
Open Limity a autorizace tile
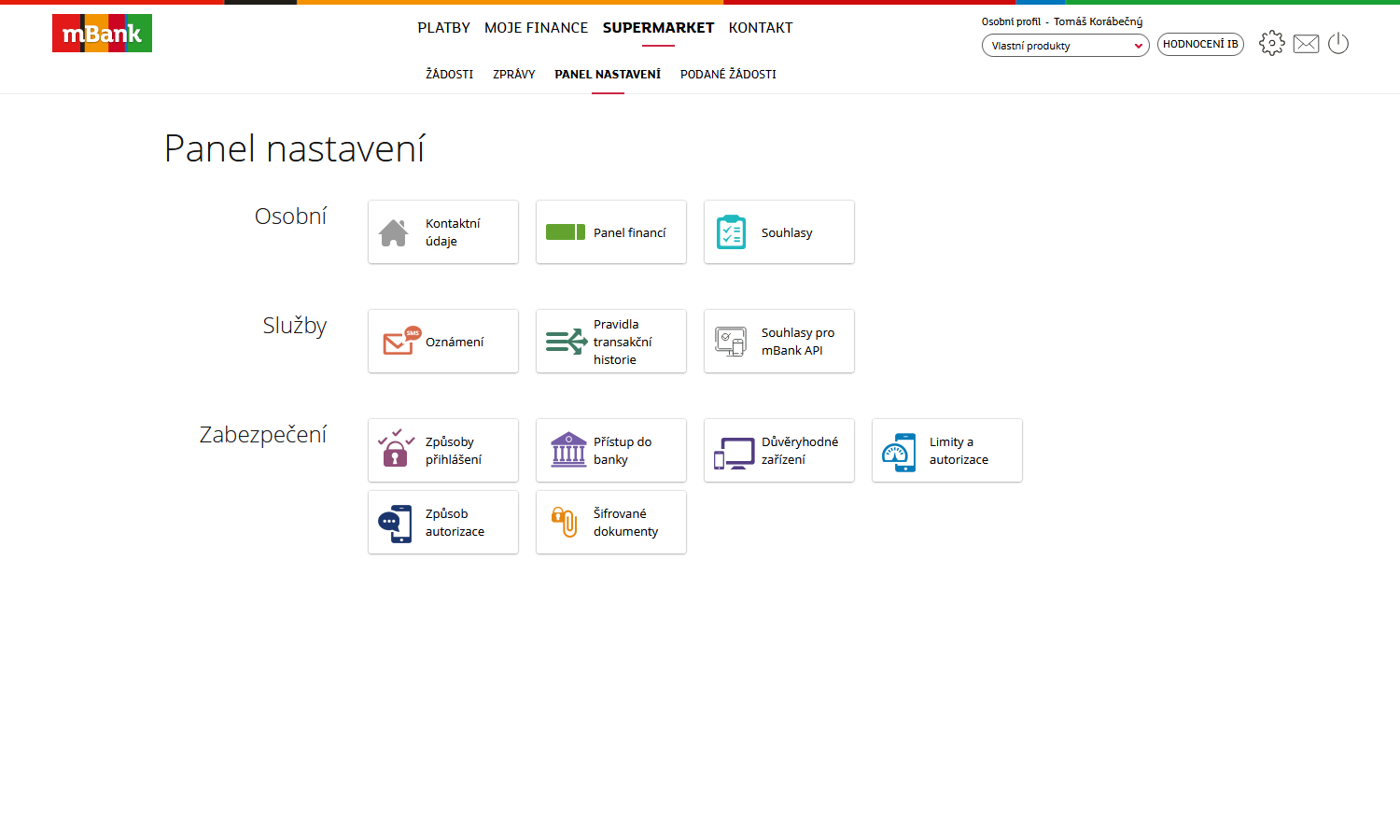pyautogui.click(x=946, y=451)
